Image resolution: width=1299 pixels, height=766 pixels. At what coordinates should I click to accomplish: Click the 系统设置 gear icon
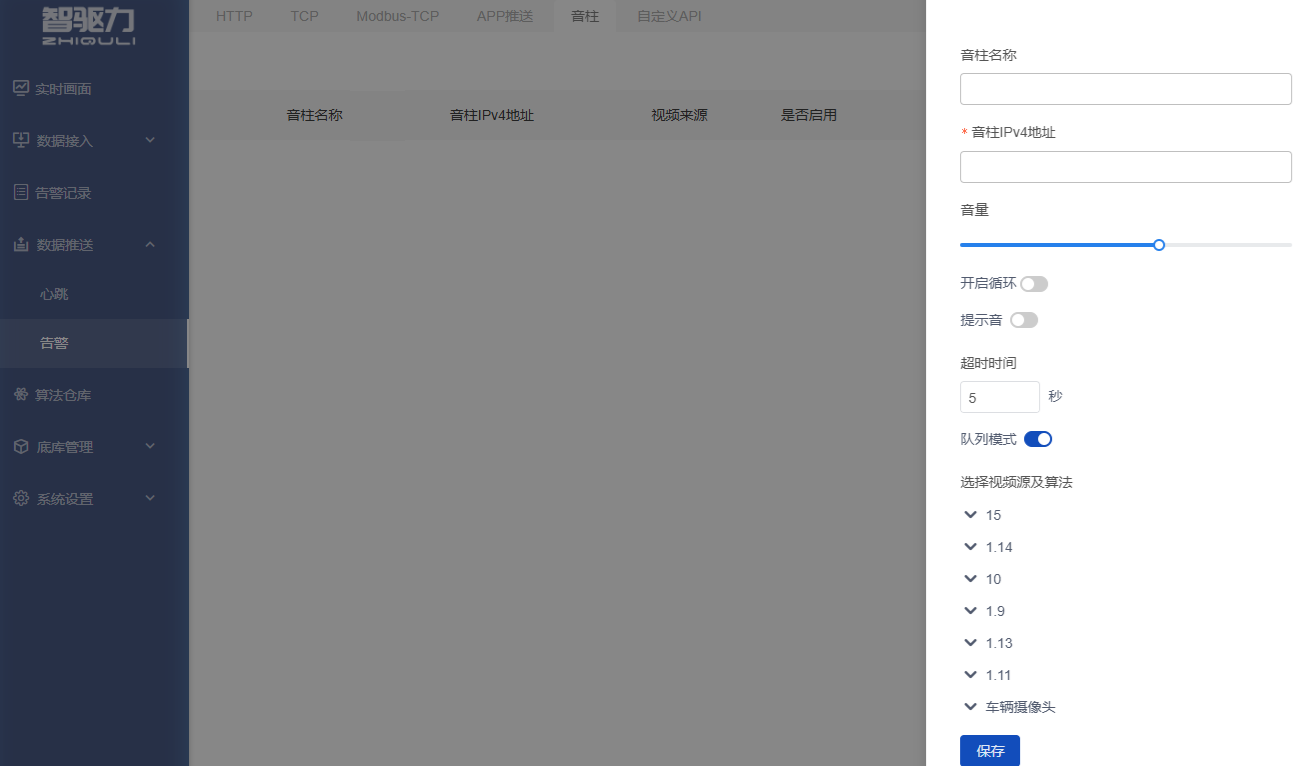[x=21, y=498]
